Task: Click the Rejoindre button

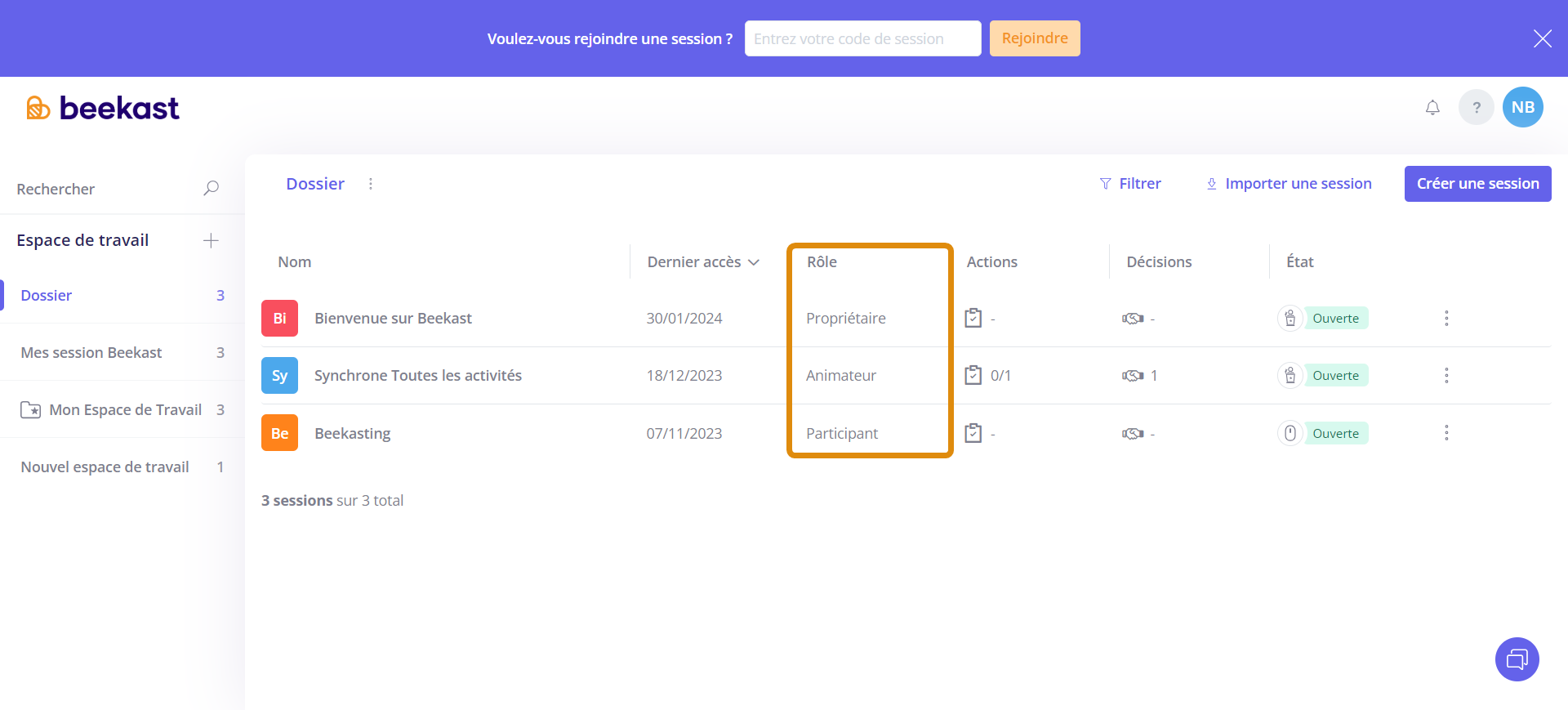Action: point(1035,38)
